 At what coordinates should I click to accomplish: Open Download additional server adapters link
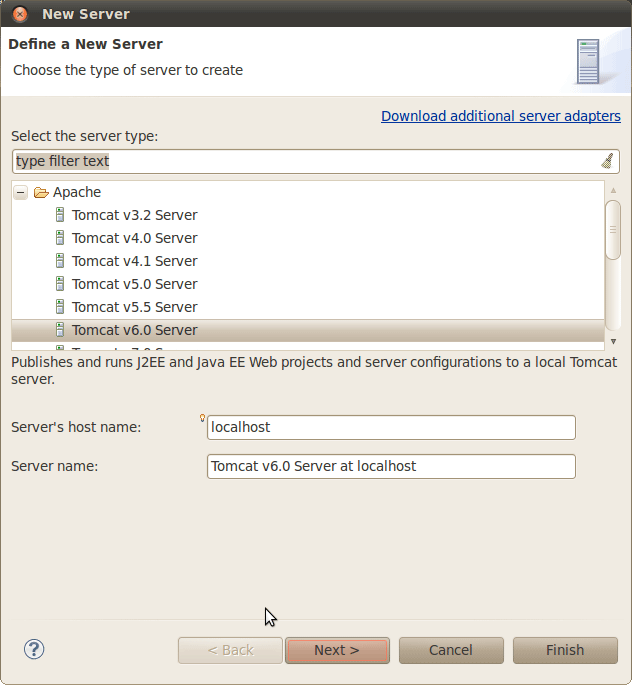(x=500, y=116)
